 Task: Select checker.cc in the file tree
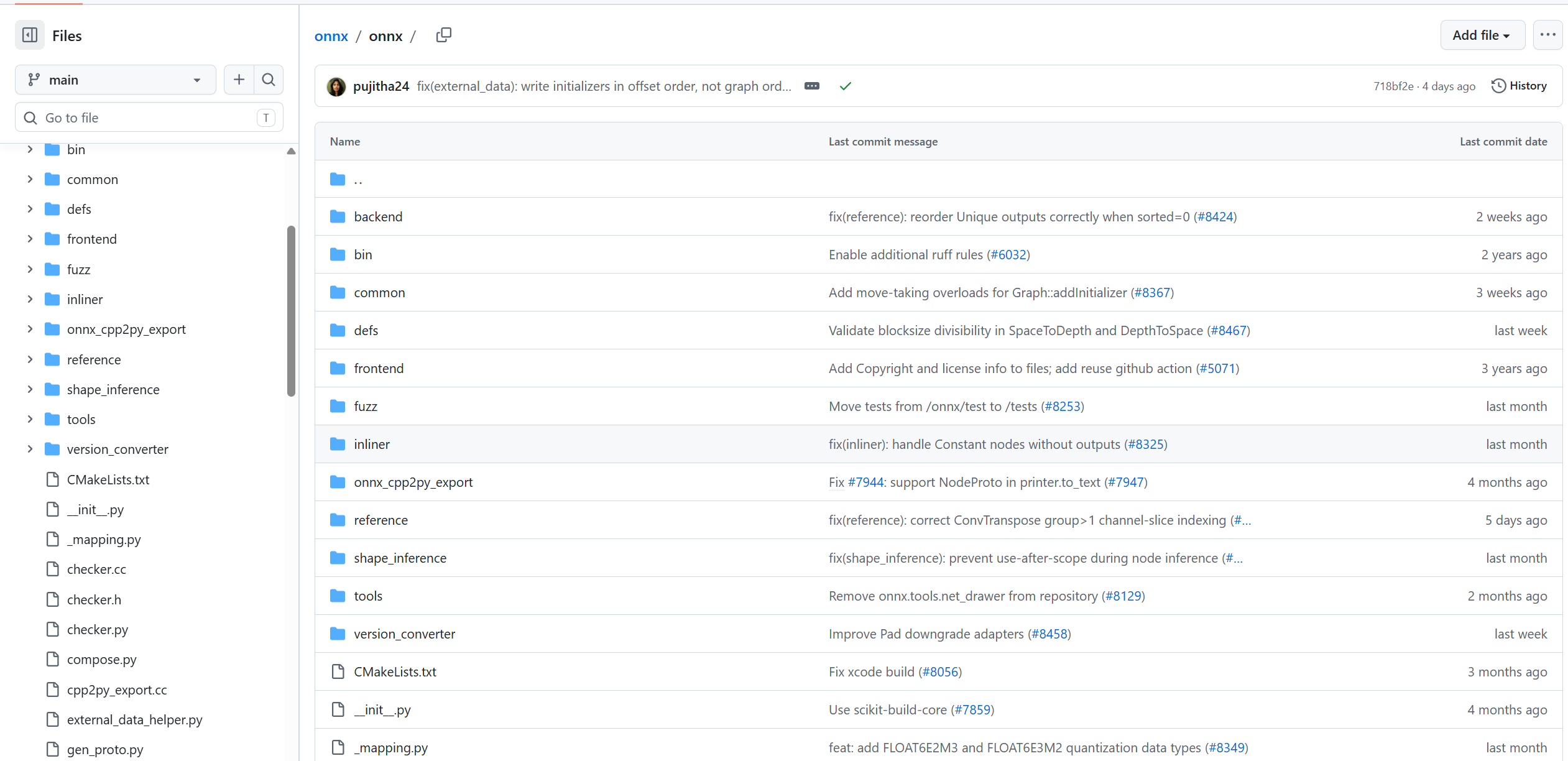click(96, 569)
